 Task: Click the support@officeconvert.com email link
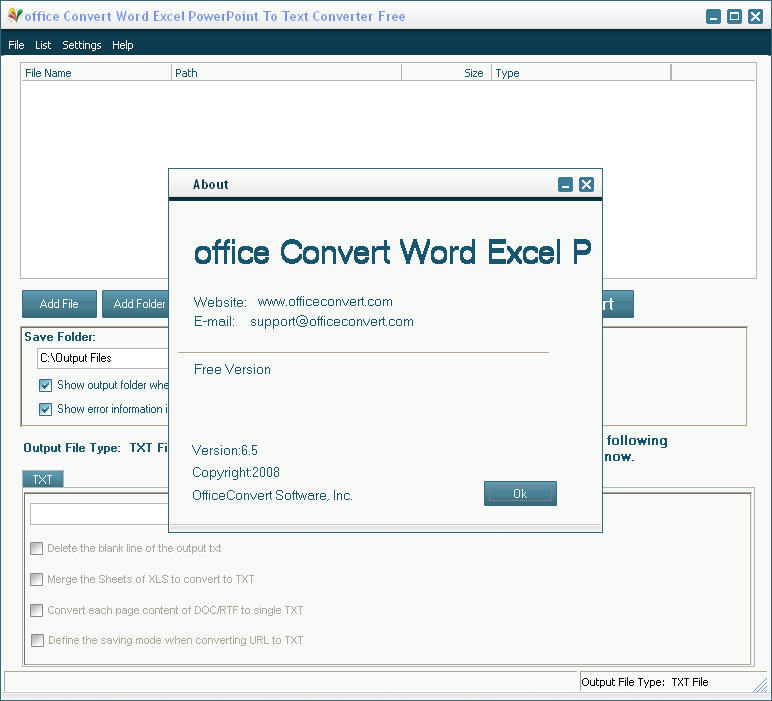tap(332, 321)
